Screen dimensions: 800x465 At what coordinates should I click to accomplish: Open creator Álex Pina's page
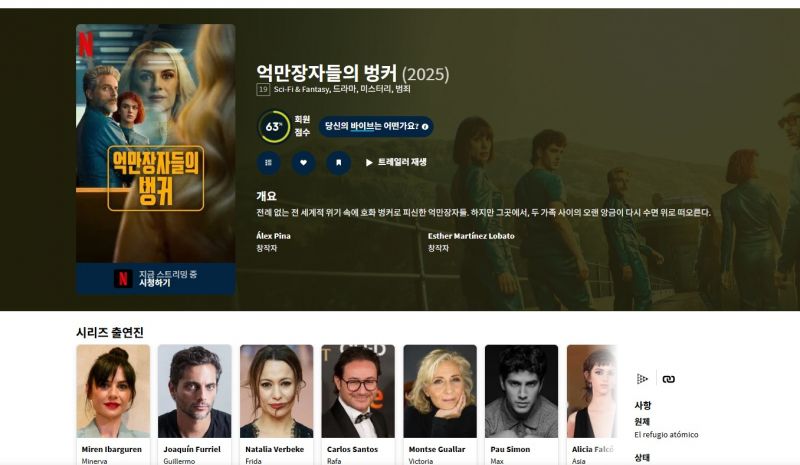coord(273,236)
